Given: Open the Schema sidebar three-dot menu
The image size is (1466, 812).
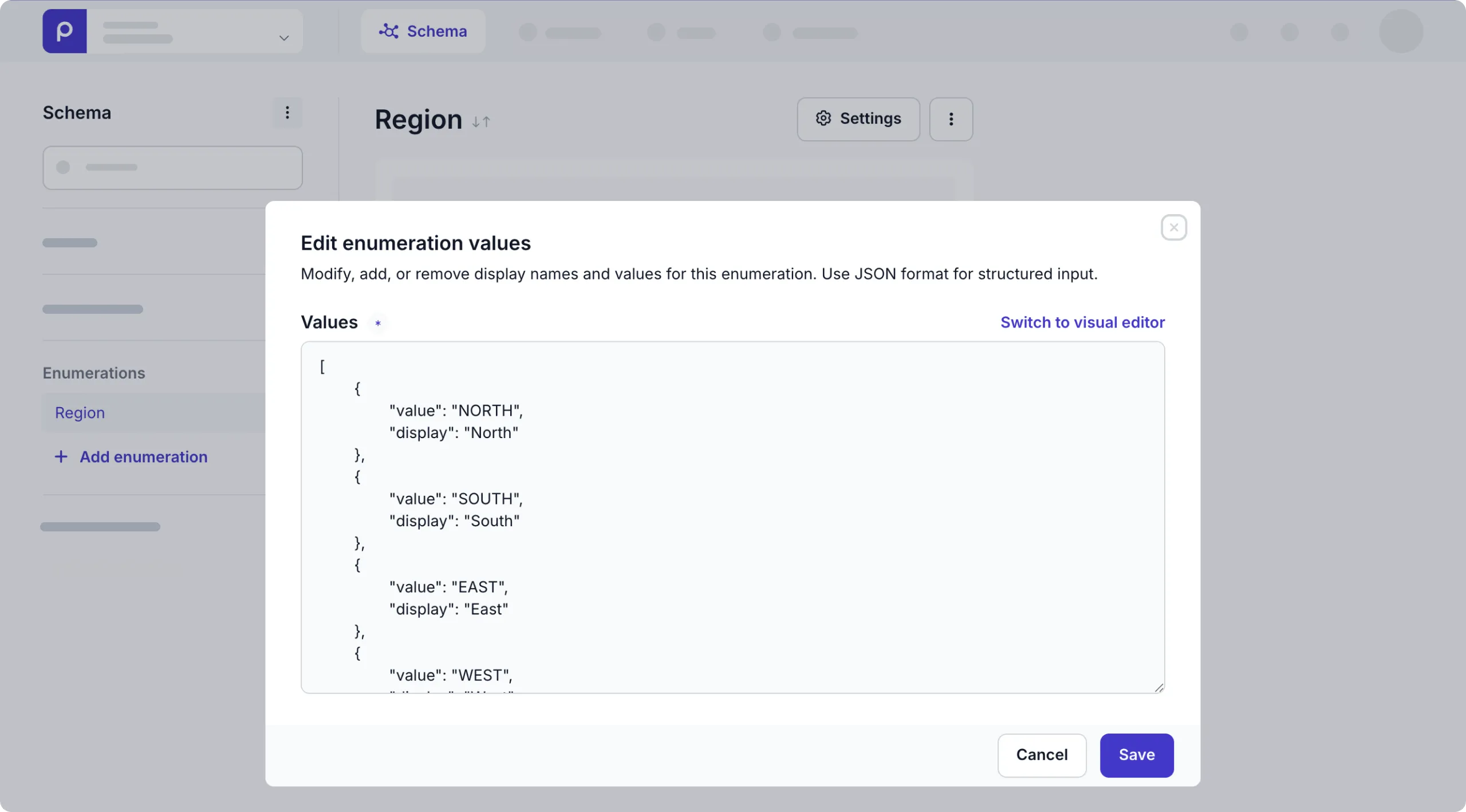Looking at the screenshot, I should 287,112.
